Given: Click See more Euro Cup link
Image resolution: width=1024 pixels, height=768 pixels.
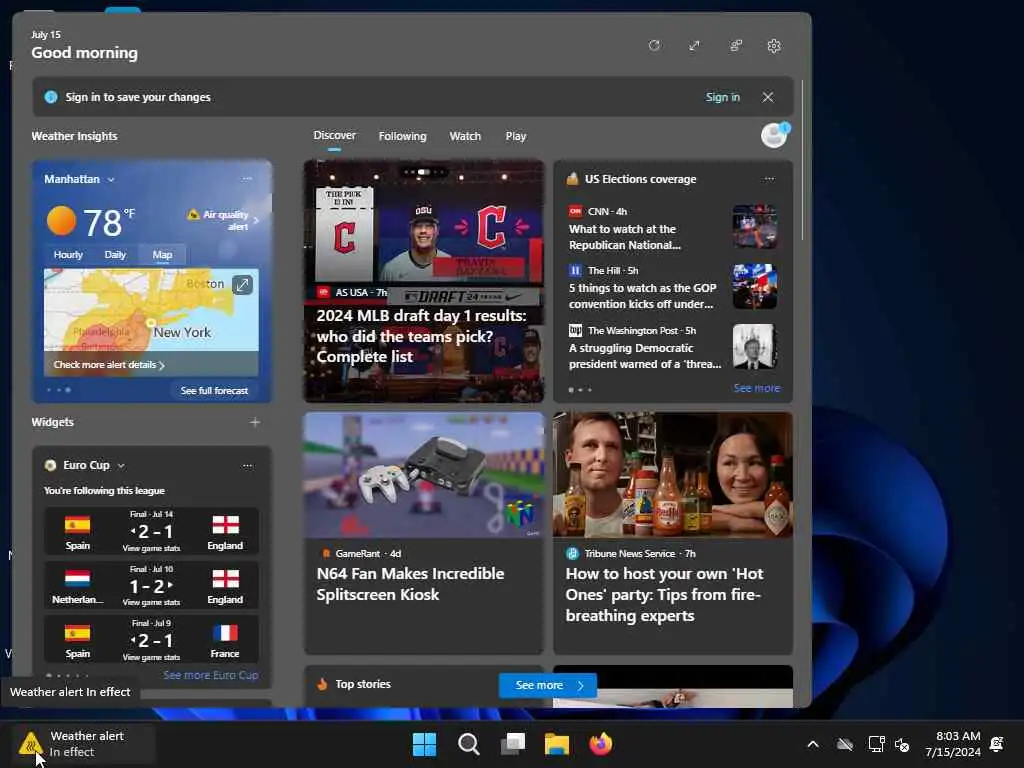Looking at the screenshot, I should [210, 675].
